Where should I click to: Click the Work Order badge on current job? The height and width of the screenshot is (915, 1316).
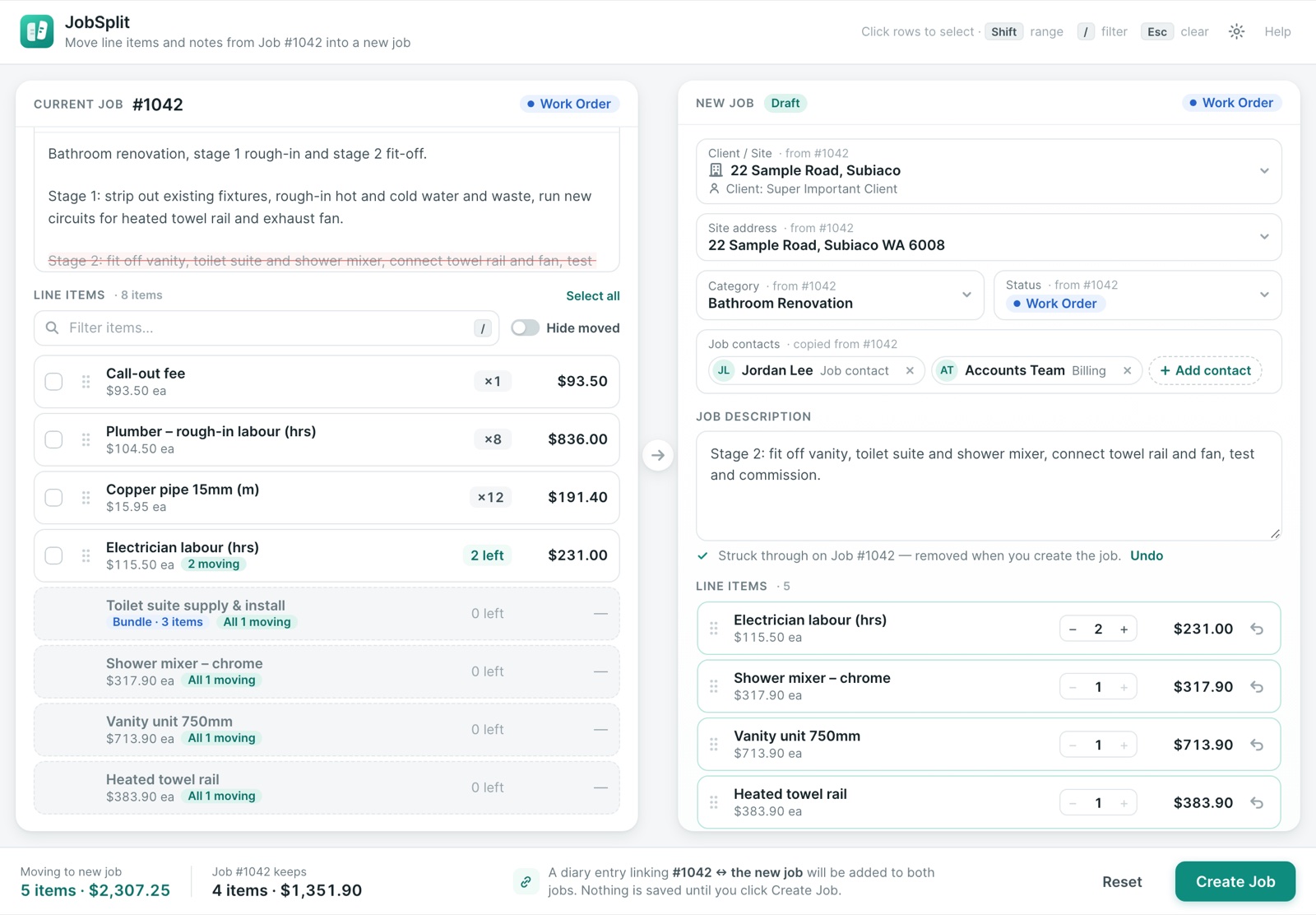point(569,104)
